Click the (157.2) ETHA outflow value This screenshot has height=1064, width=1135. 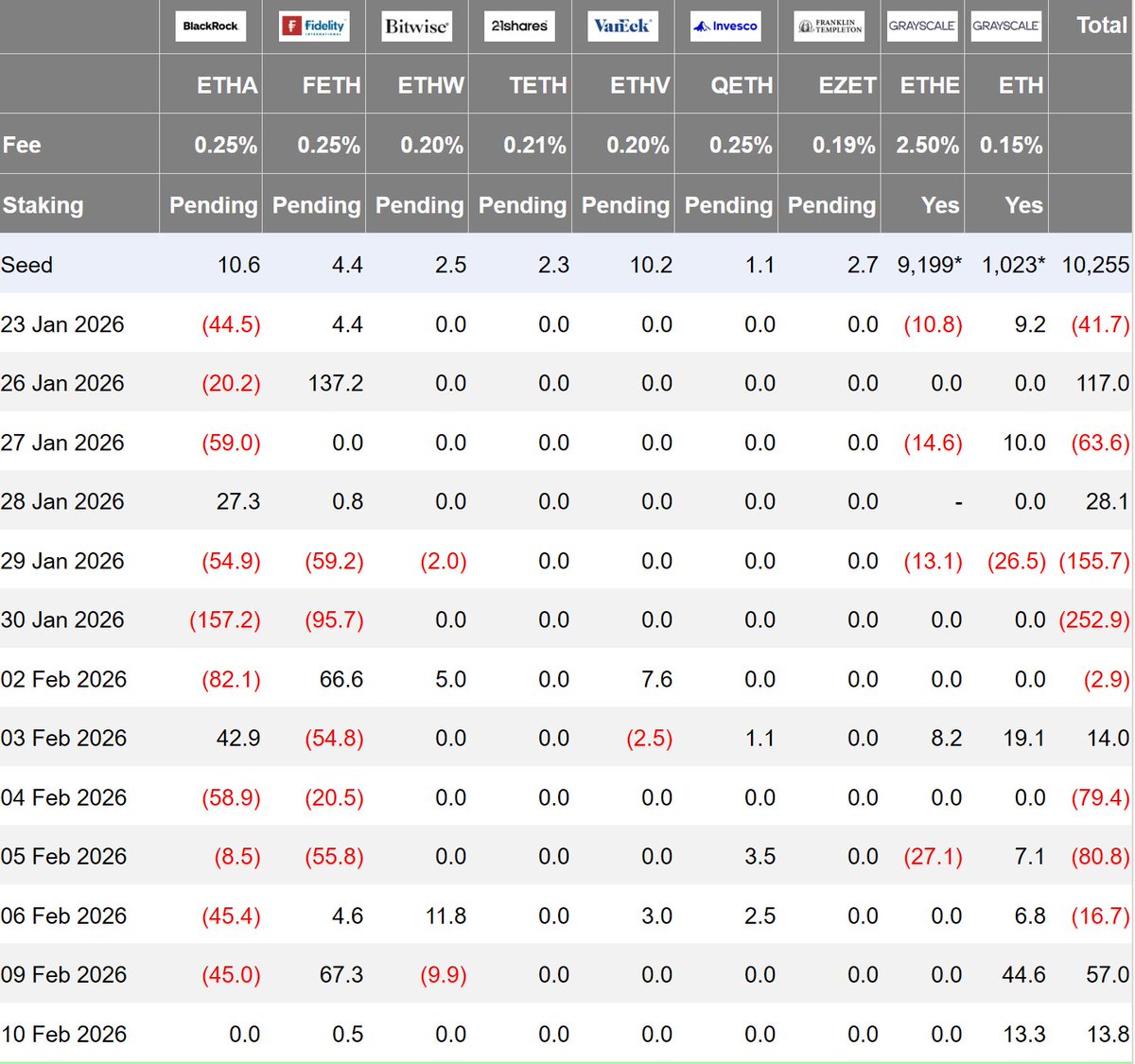[225, 619]
